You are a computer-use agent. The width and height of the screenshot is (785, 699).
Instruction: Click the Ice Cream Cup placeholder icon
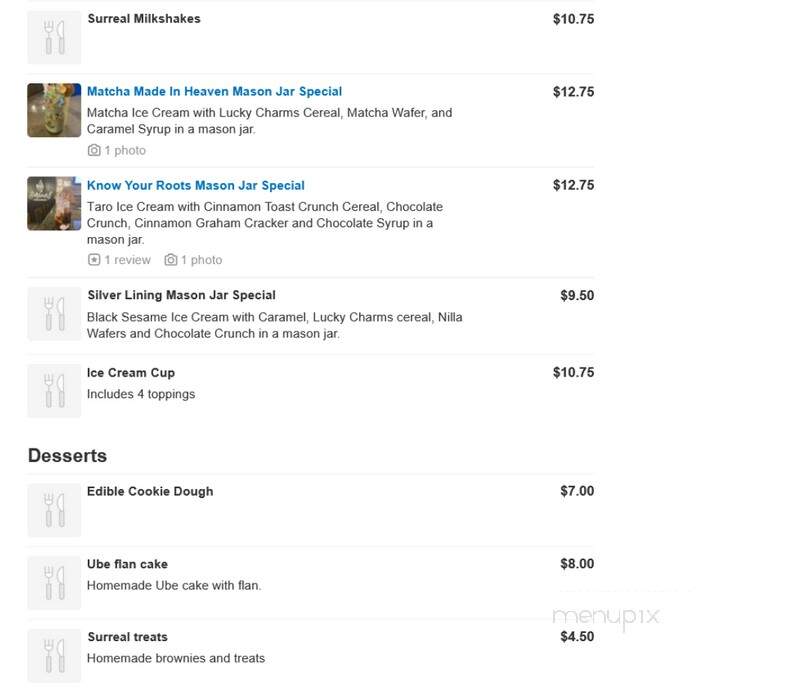tap(54, 391)
